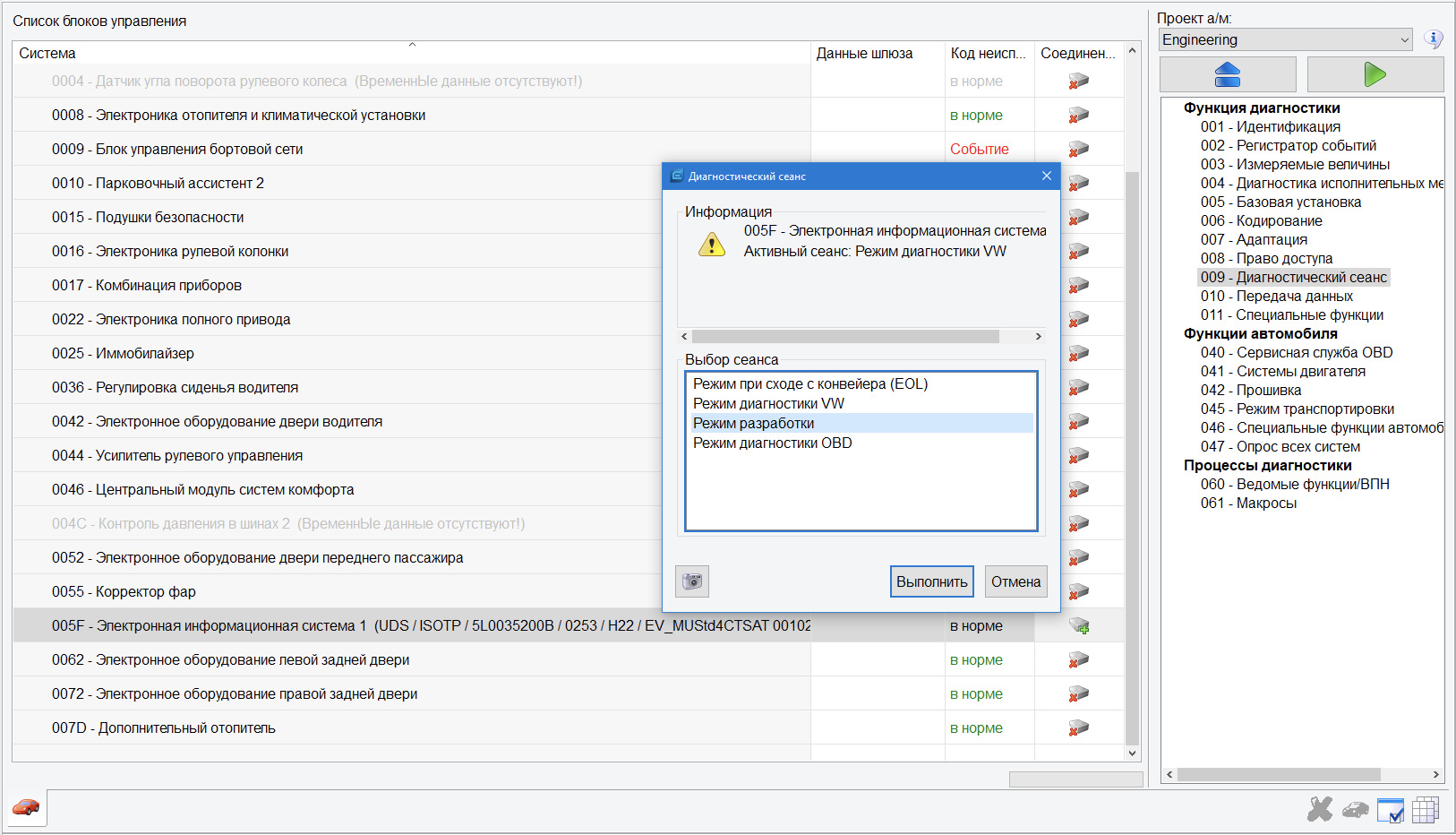This screenshot has height=835, width=1456.
Task: Click the disconnect X icon at bottom right
Action: click(1318, 808)
